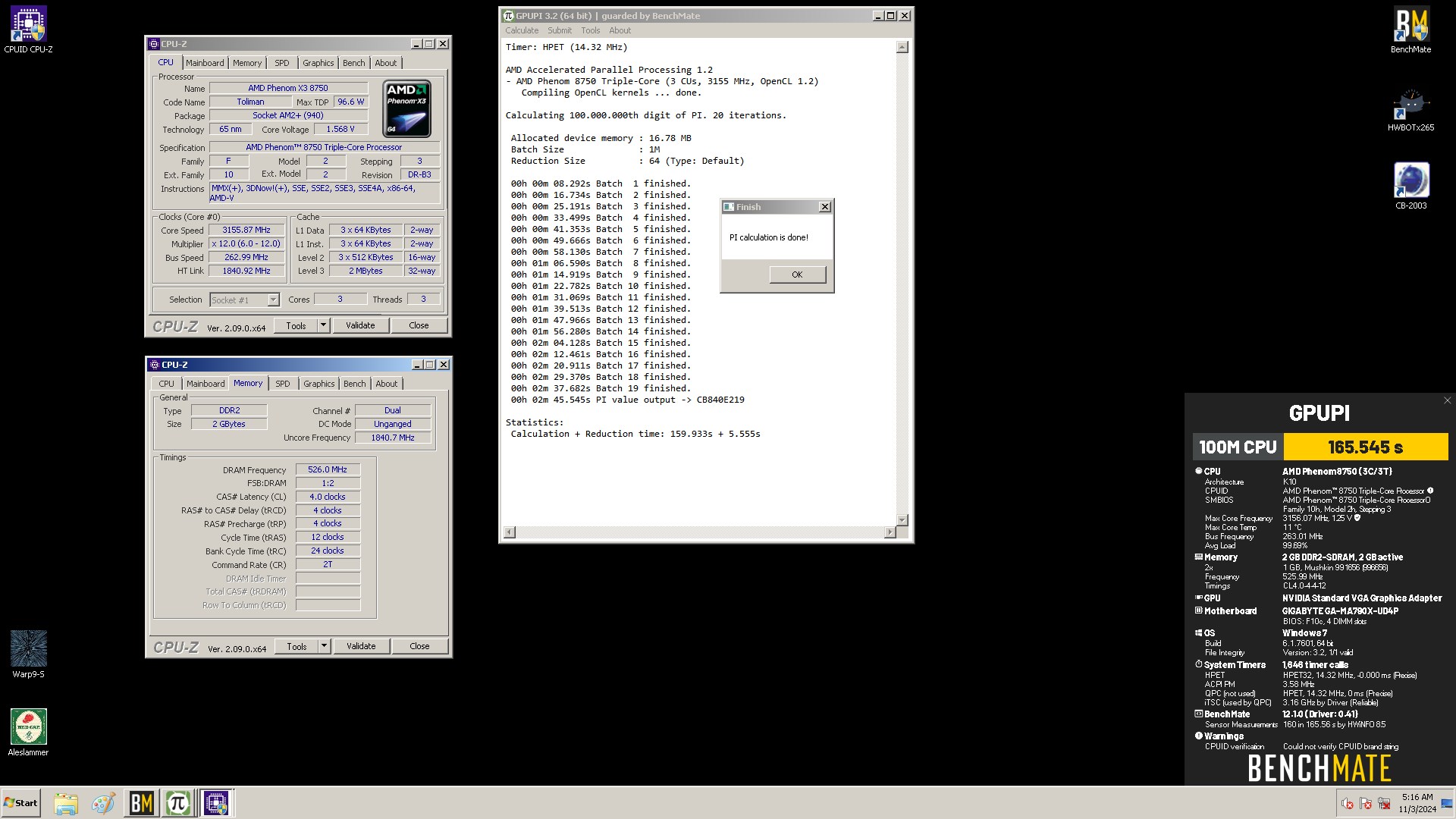
Task: Close the BenchMate GPUPI result panel
Action: pyautogui.click(x=1447, y=400)
